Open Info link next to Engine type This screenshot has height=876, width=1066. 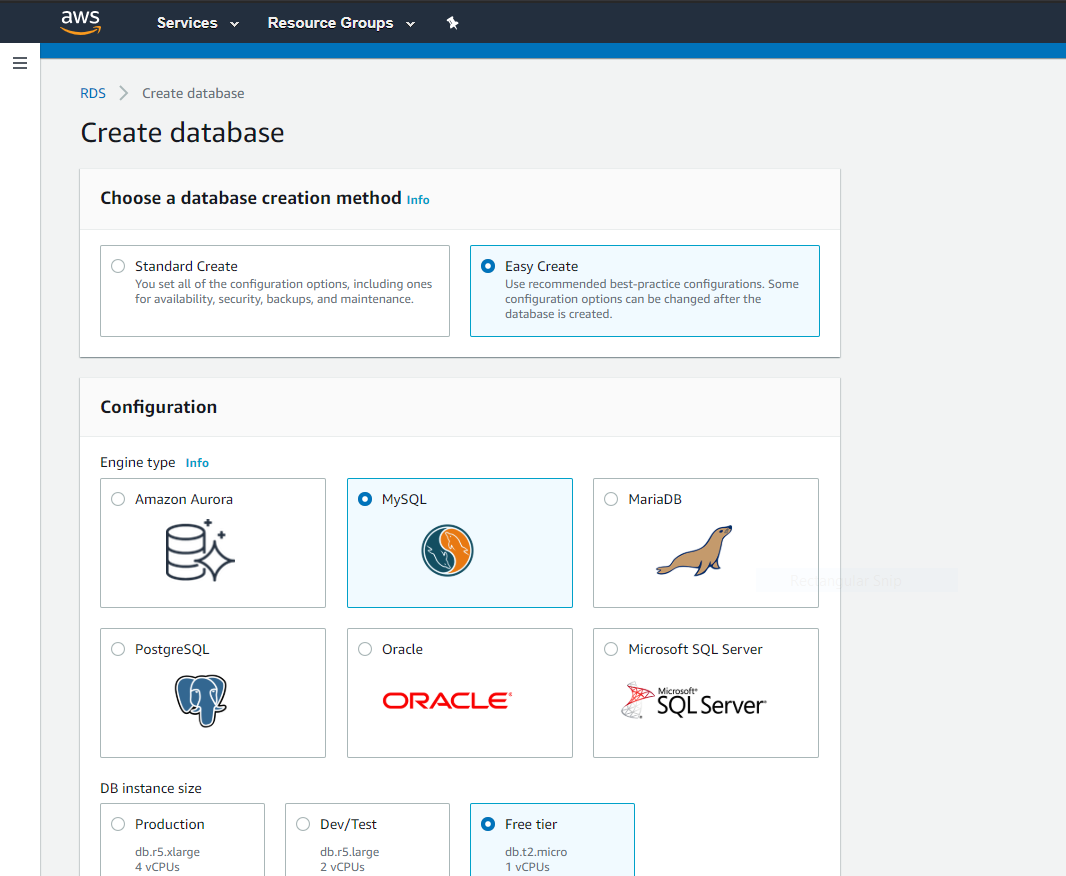coord(197,463)
